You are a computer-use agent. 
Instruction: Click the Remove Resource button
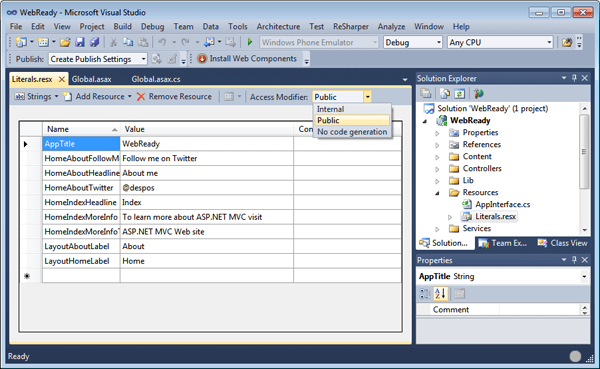tap(174, 96)
